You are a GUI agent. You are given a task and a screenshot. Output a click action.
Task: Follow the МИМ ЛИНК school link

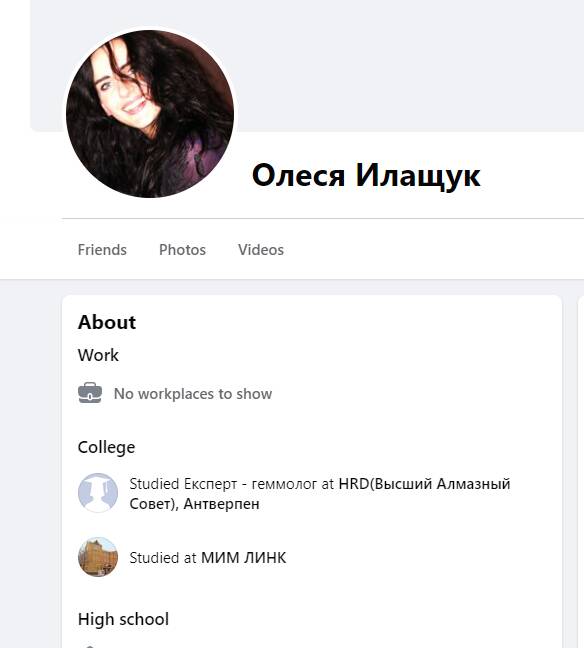coord(243,557)
